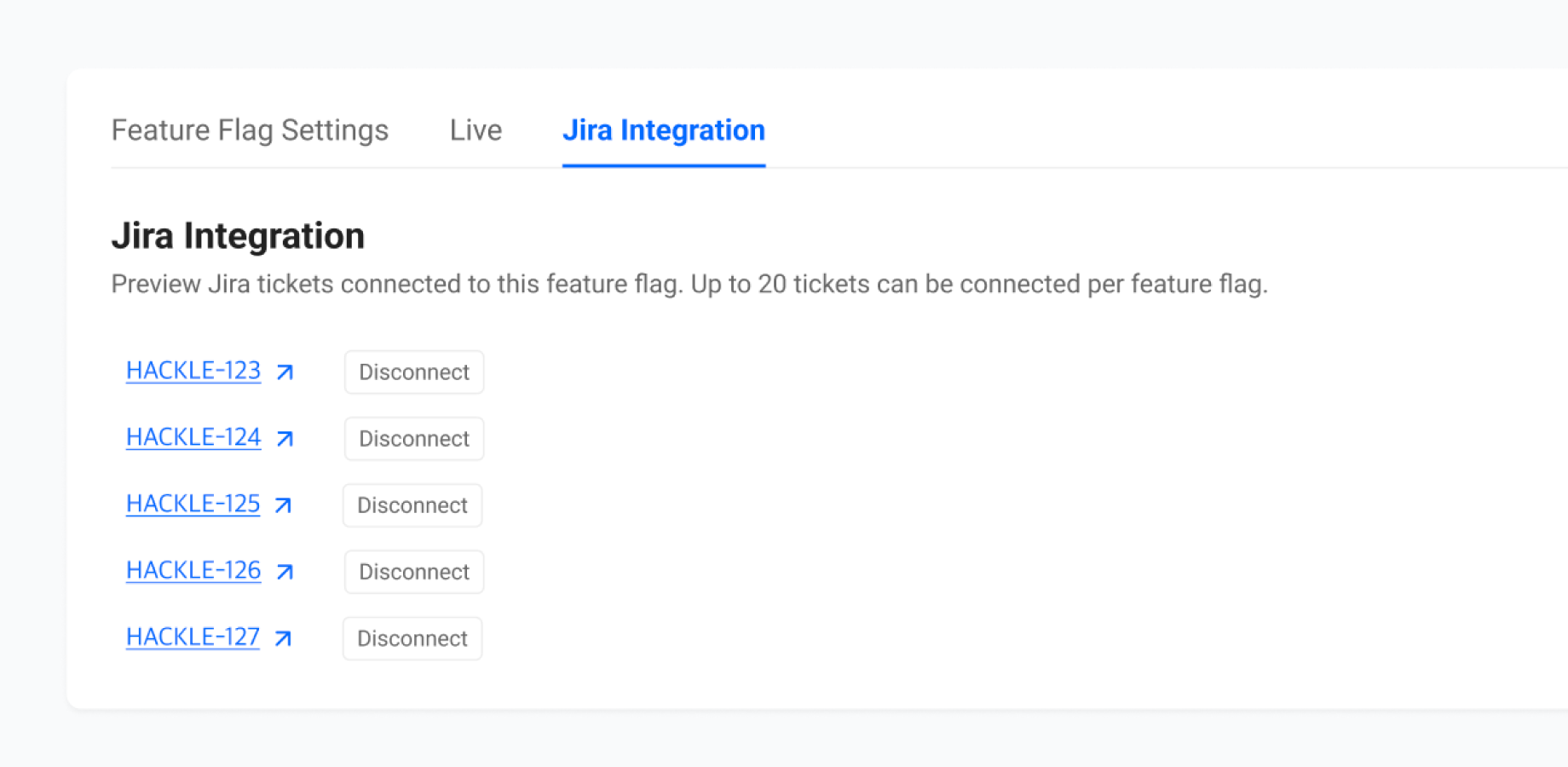Click the 'Preview Jira tickets connected' description text

(689, 284)
